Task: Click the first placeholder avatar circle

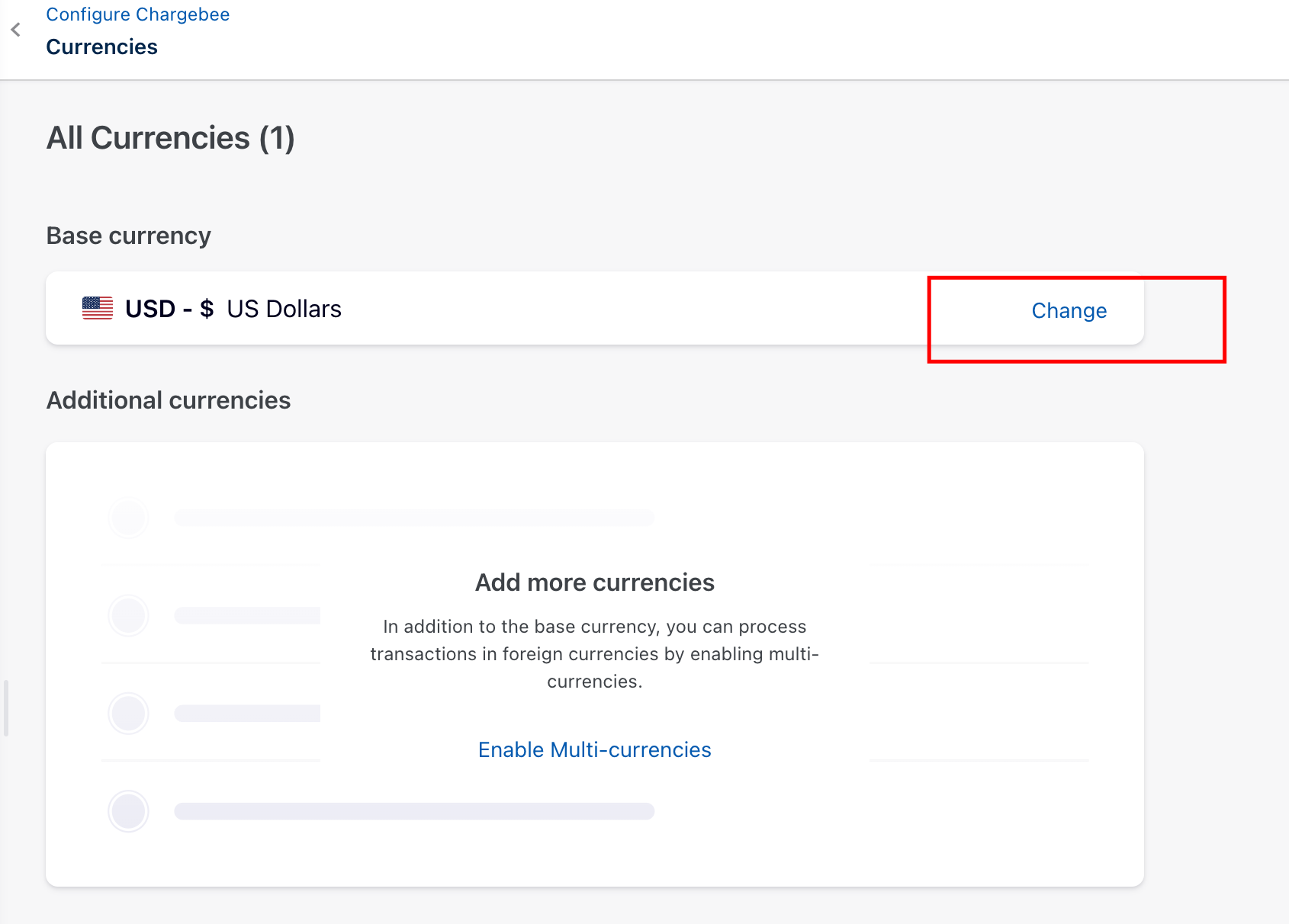Action: tap(128, 518)
